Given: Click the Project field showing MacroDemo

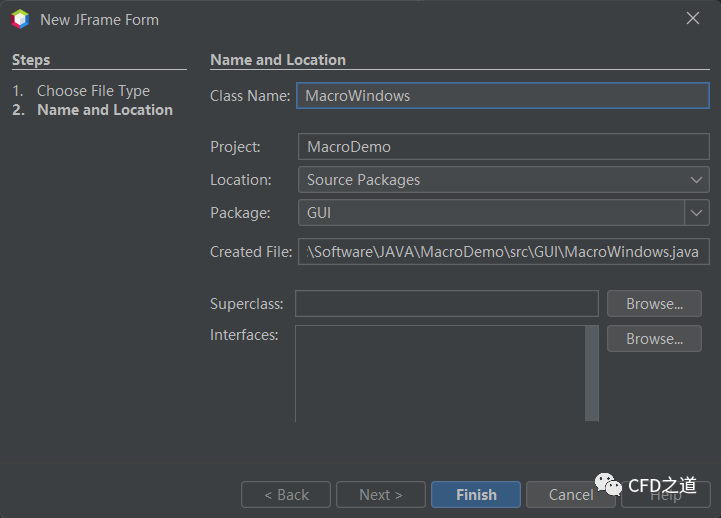Looking at the screenshot, I should tap(502, 147).
